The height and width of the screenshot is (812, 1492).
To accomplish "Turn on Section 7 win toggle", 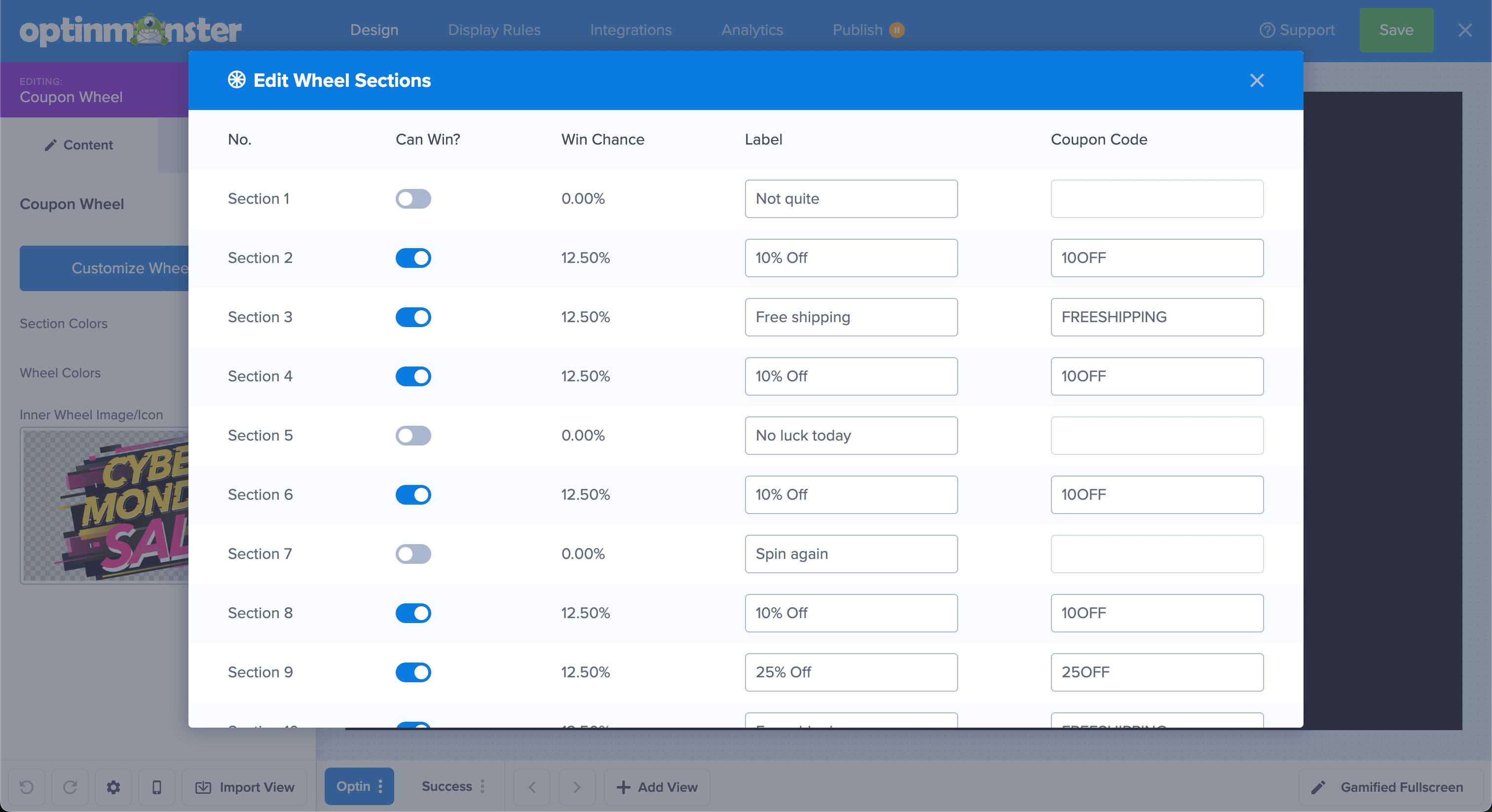I will (413, 554).
